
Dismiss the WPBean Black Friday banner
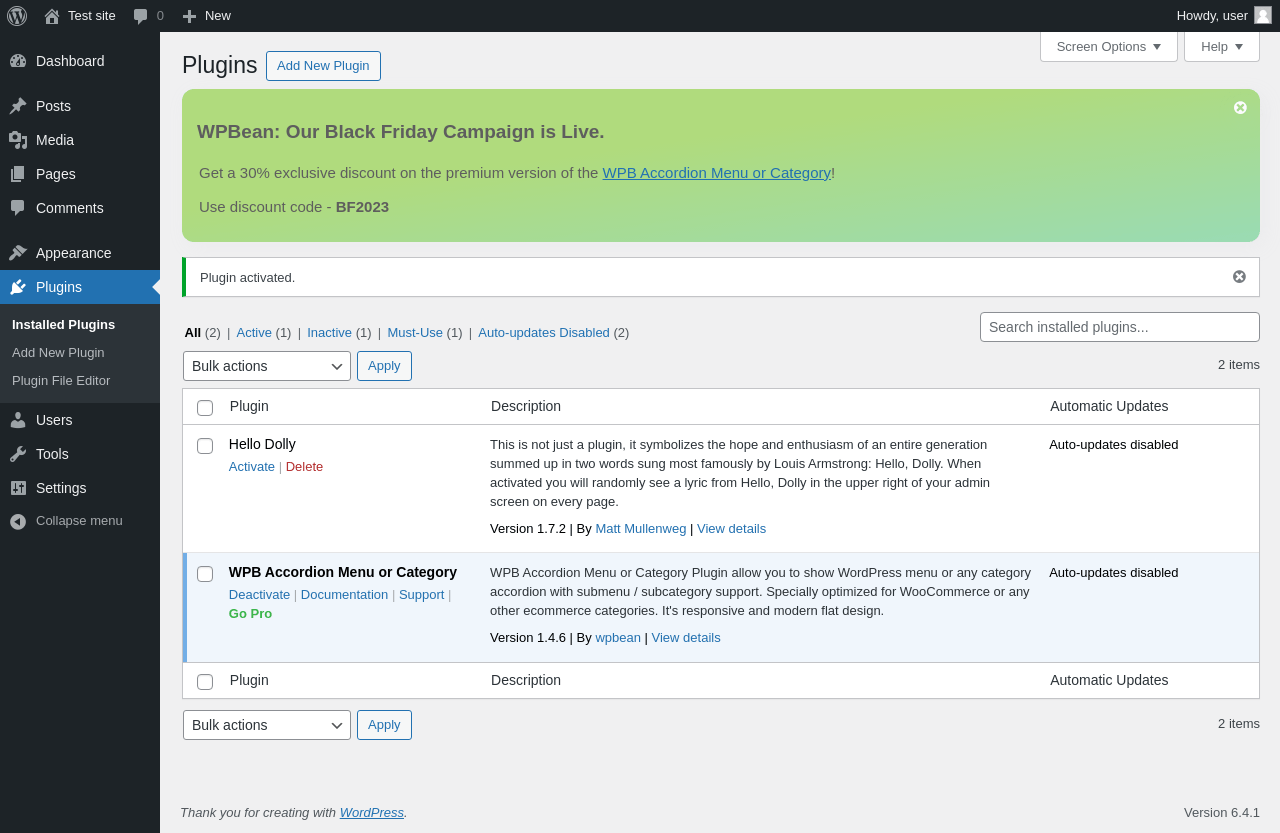point(1240,108)
